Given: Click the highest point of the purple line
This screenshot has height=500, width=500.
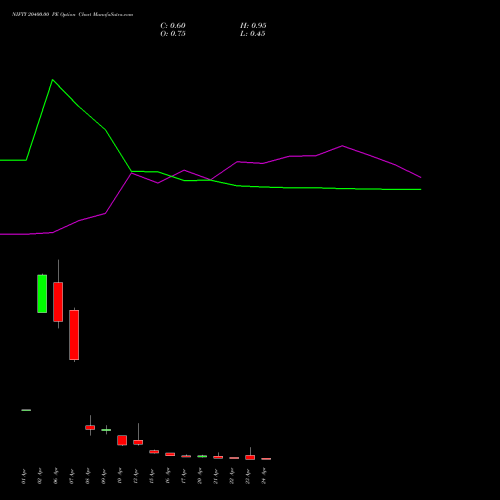Looking at the screenshot, I should click(x=342, y=146).
